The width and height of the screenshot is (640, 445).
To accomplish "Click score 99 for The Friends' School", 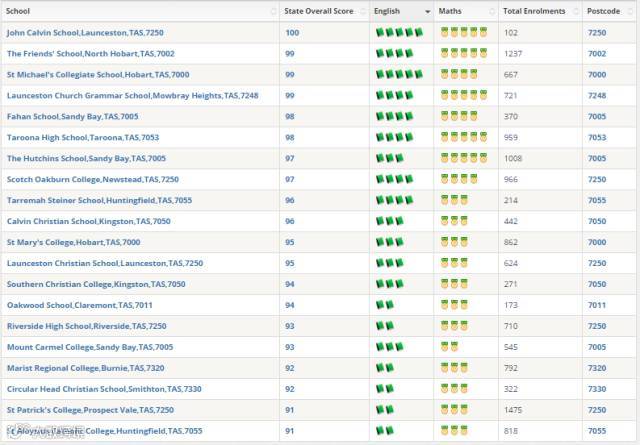I will point(290,53).
